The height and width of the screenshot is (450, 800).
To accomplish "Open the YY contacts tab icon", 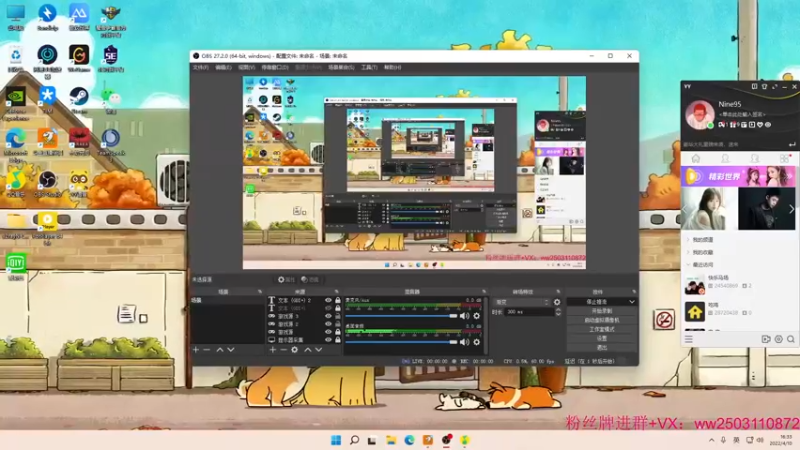I will point(725,159).
